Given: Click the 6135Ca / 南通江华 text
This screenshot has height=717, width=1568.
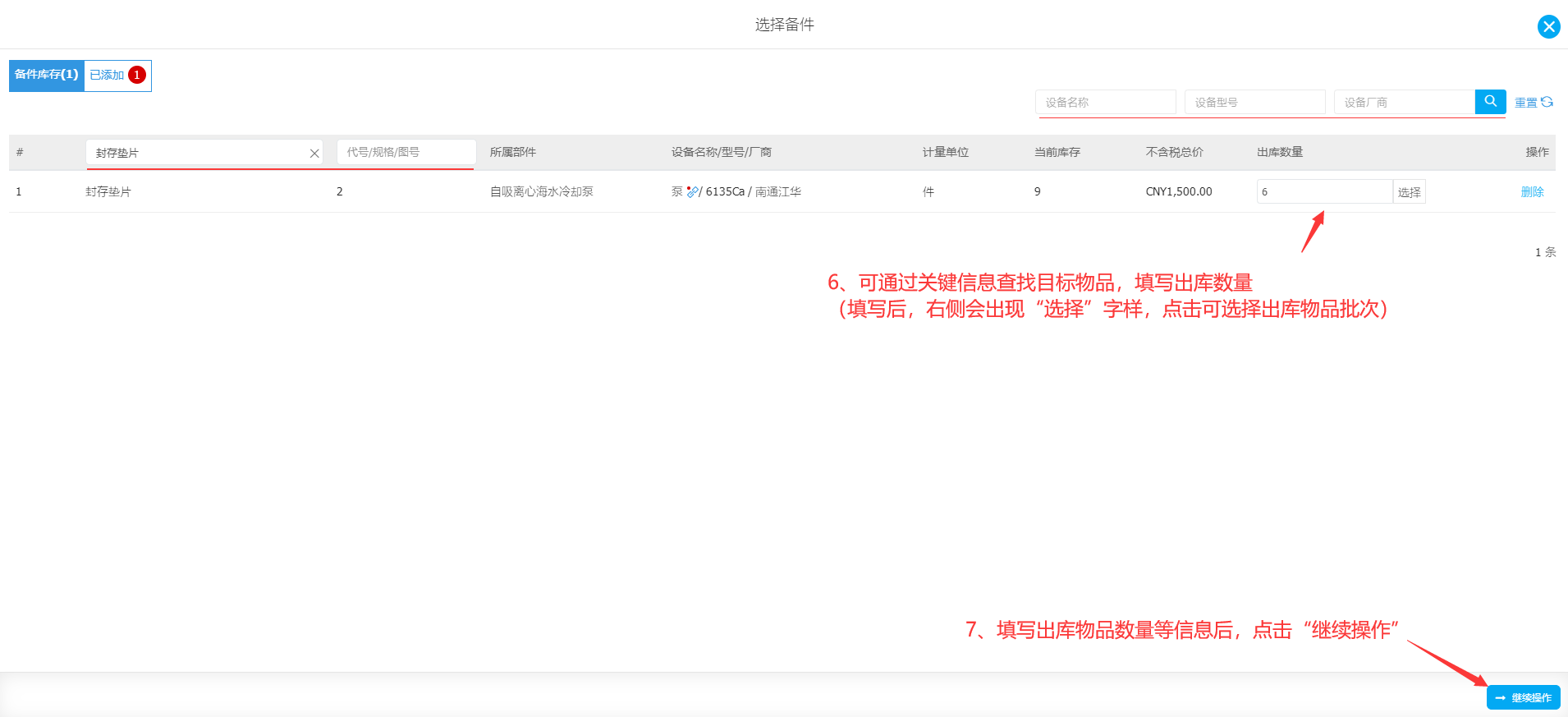Looking at the screenshot, I should click(753, 191).
